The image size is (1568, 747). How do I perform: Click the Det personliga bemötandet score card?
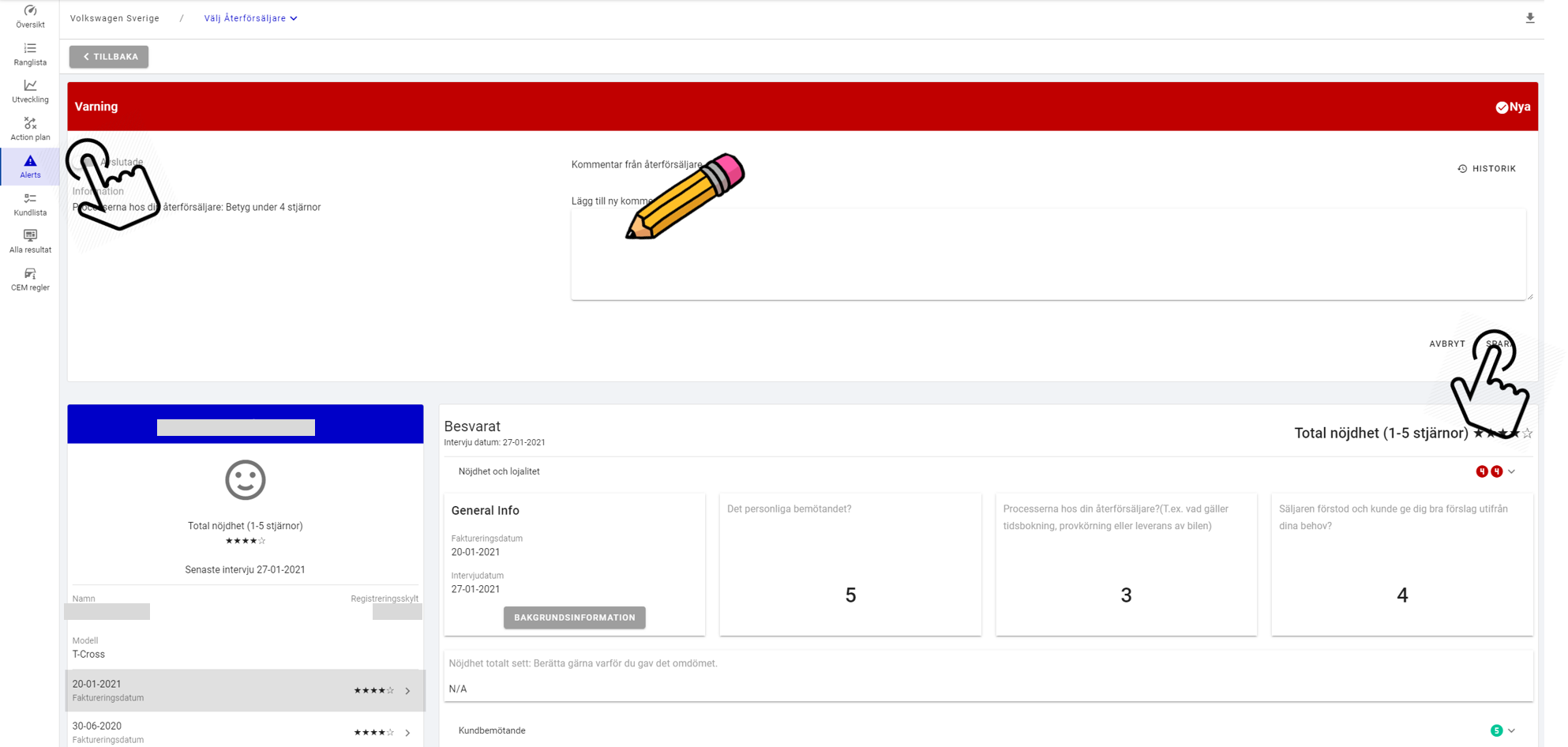pos(850,565)
